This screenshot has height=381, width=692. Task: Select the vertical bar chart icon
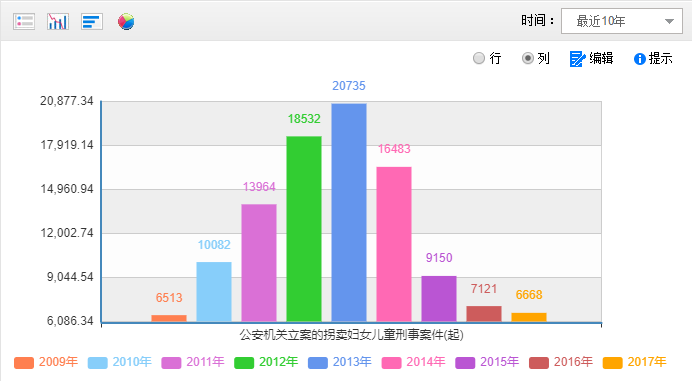(x=58, y=21)
